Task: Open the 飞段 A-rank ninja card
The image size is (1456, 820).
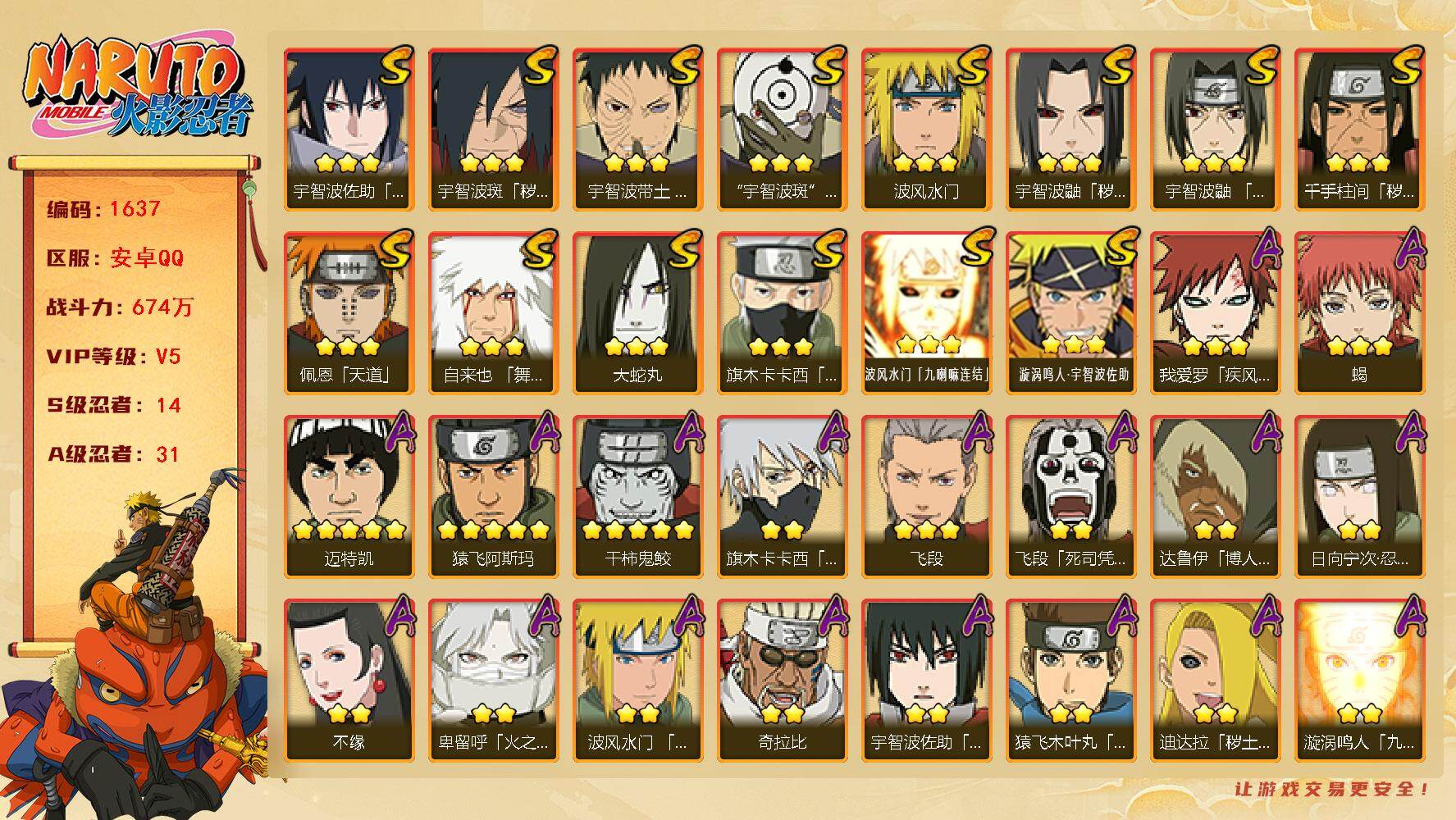Action: tap(926, 496)
